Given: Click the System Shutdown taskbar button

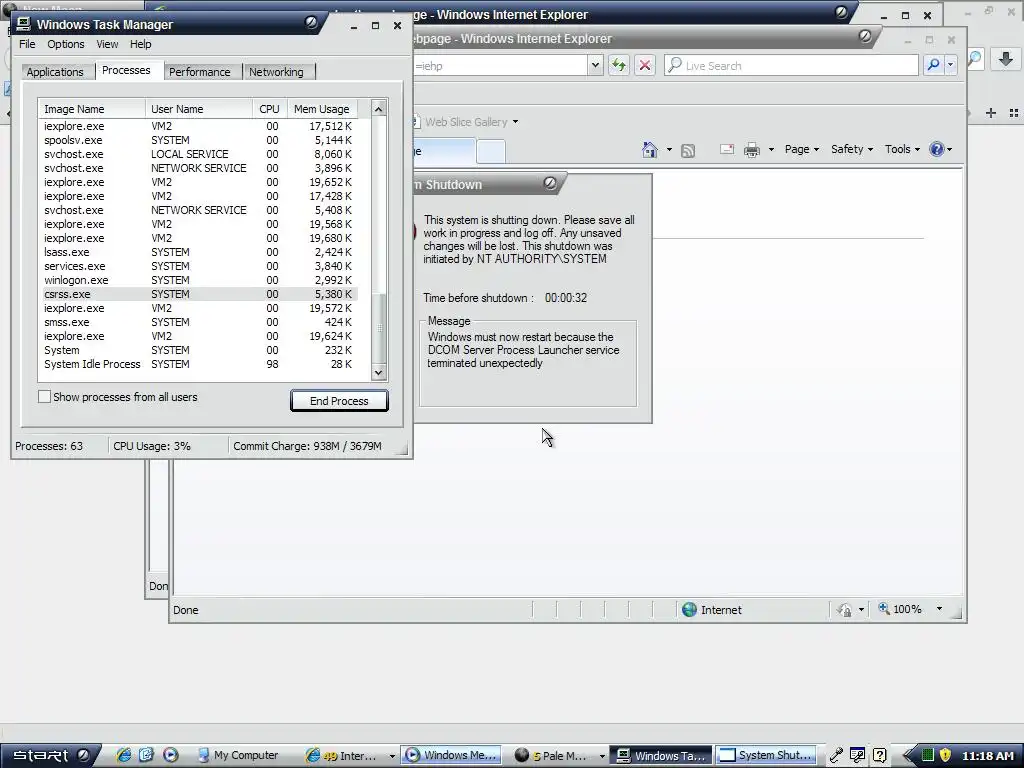Looking at the screenshot, I should click(x=767, y=756).
